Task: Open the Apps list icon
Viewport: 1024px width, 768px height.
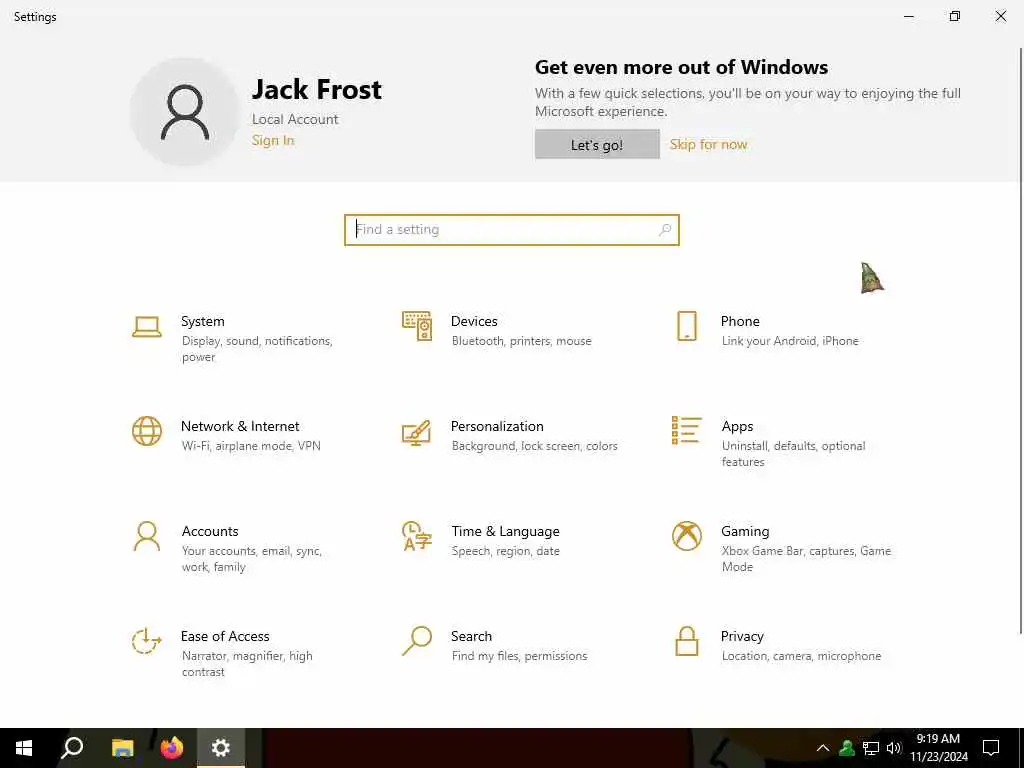Action: click(686, 430)
